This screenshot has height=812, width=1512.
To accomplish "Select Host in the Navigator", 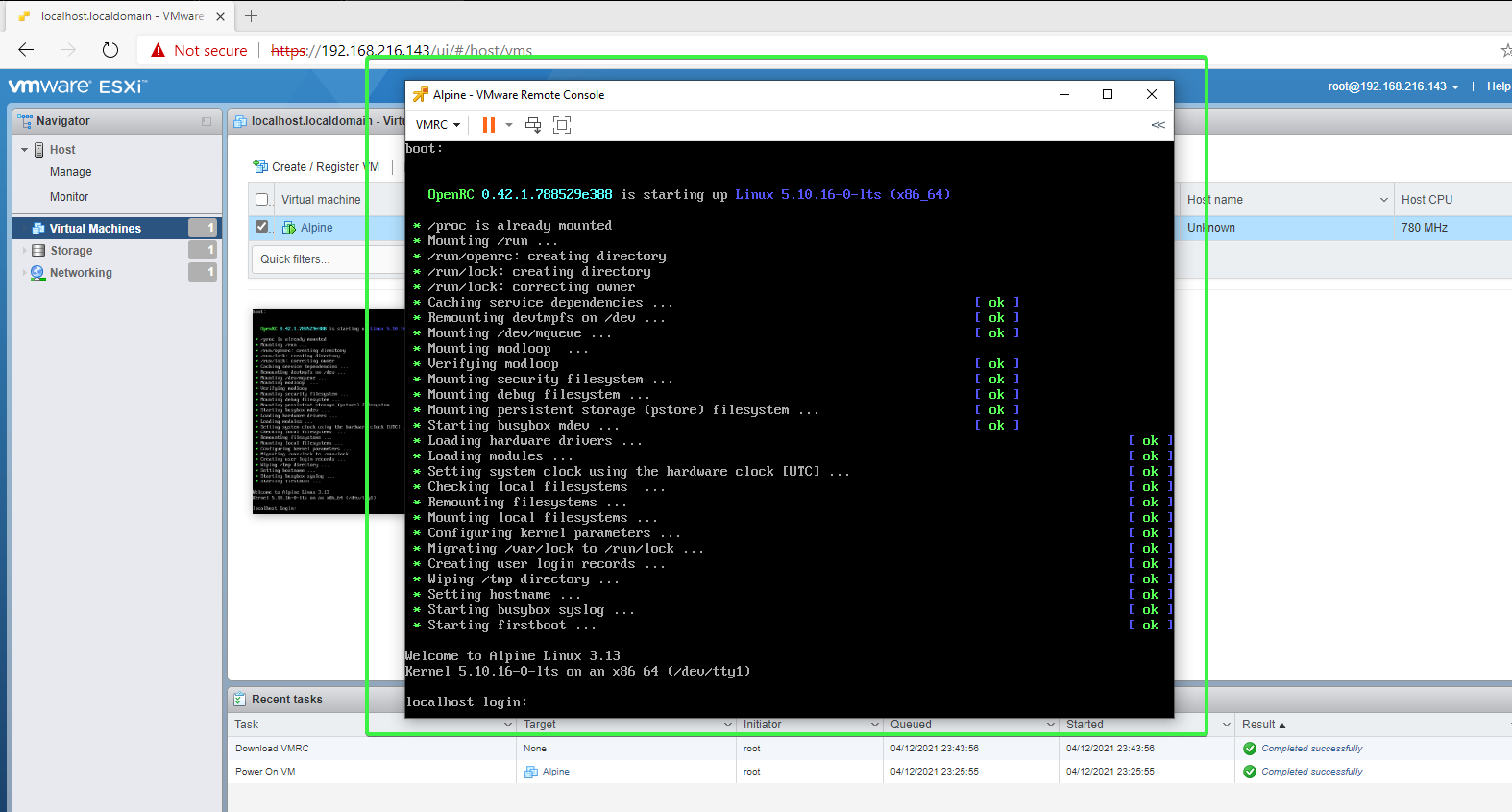I will (x=62, y=150).
